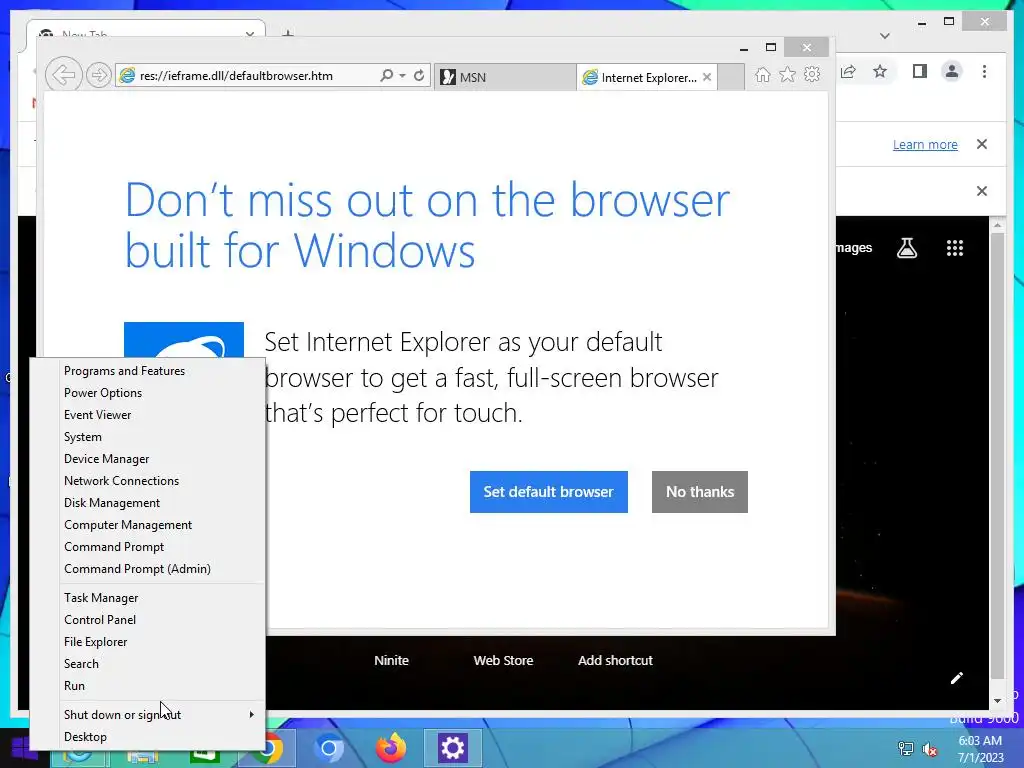The height and width of the screenshot is (768, 1024).
Task: Click the Chrome scrollbar up arrow
Action: click(997, 225)
